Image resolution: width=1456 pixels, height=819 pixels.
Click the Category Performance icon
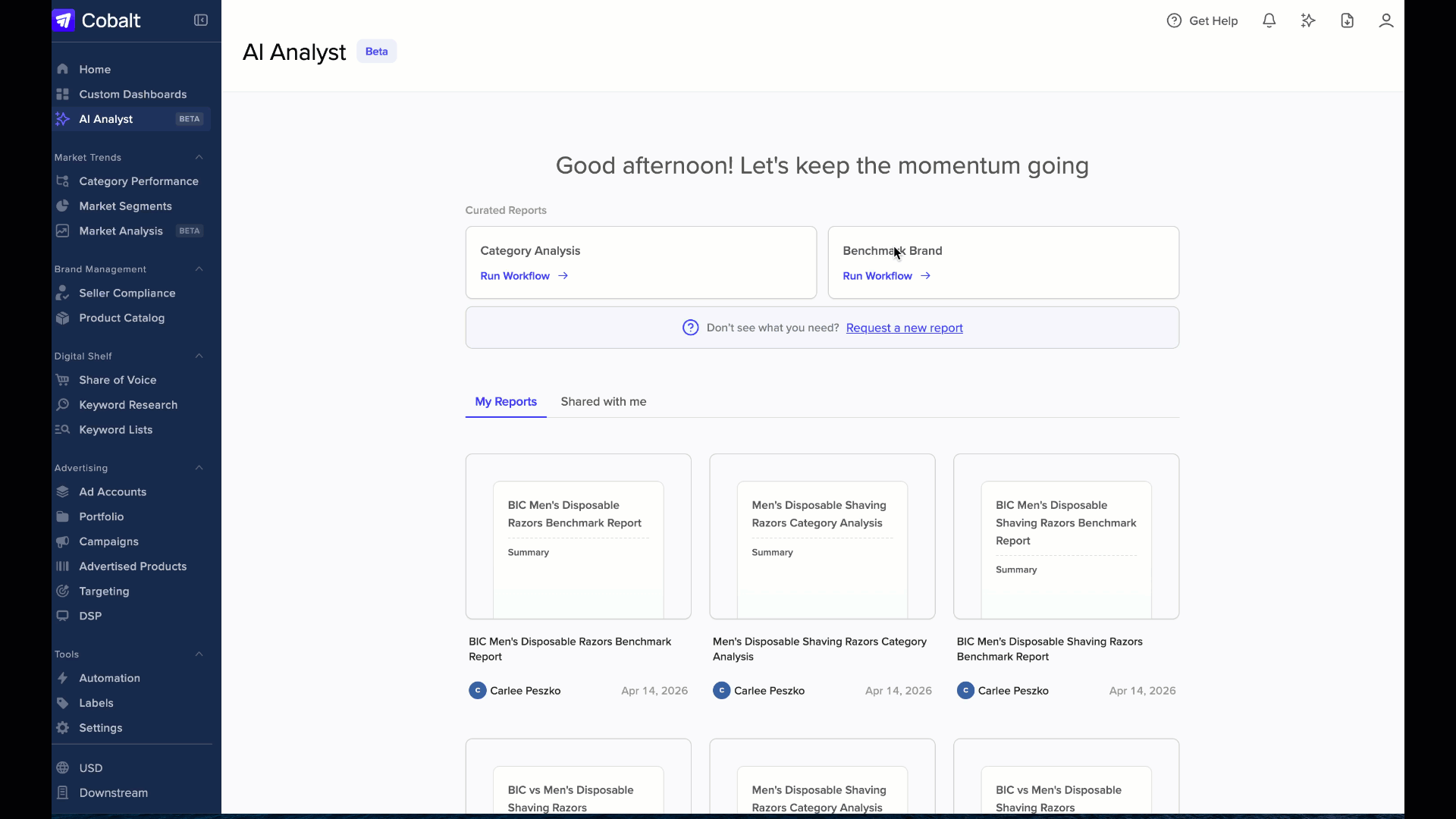[x=63, y=181]
